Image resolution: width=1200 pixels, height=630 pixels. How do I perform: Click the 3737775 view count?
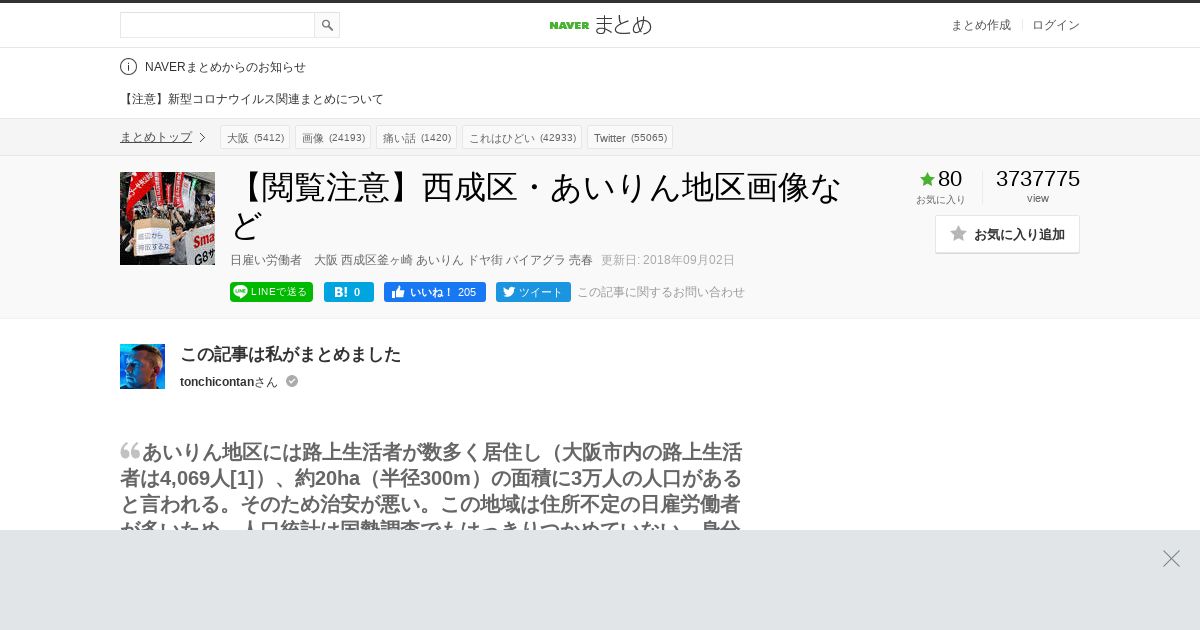pos(1038,179)
